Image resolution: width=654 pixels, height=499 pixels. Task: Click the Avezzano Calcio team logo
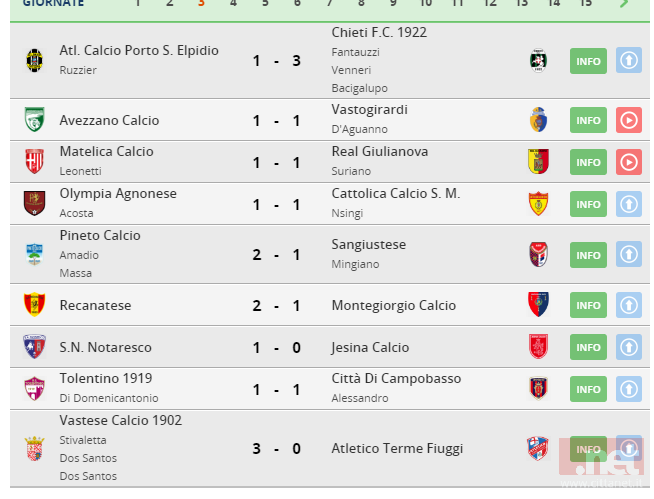(x=35, y=120)
